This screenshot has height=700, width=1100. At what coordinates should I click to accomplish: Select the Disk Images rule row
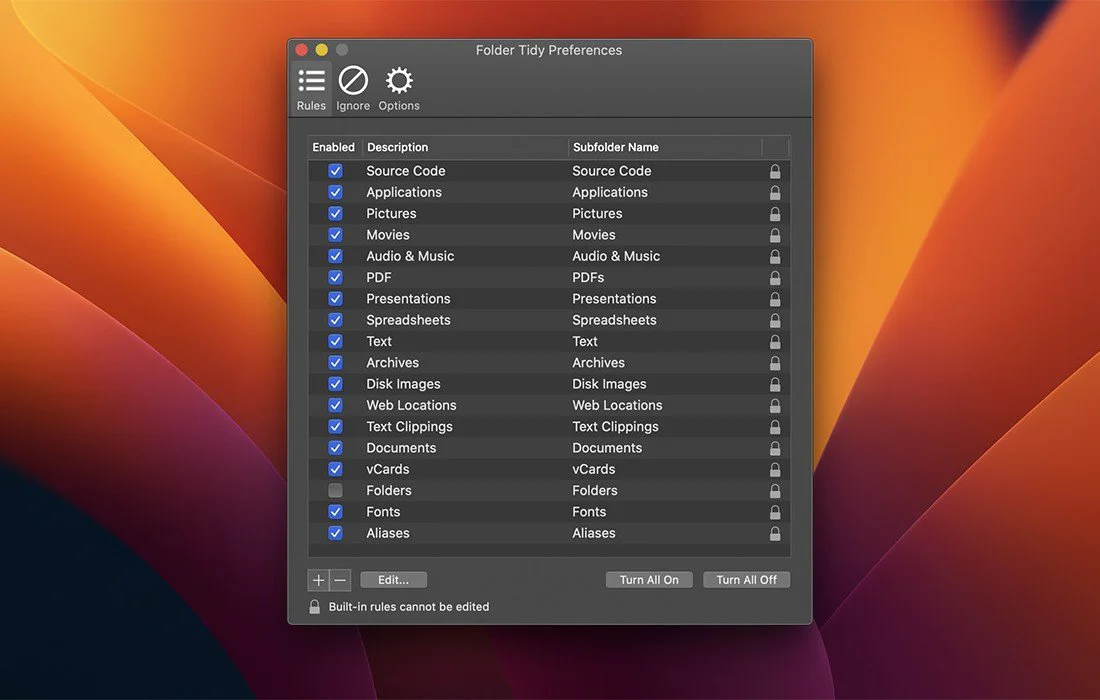[x=403, y=384]
